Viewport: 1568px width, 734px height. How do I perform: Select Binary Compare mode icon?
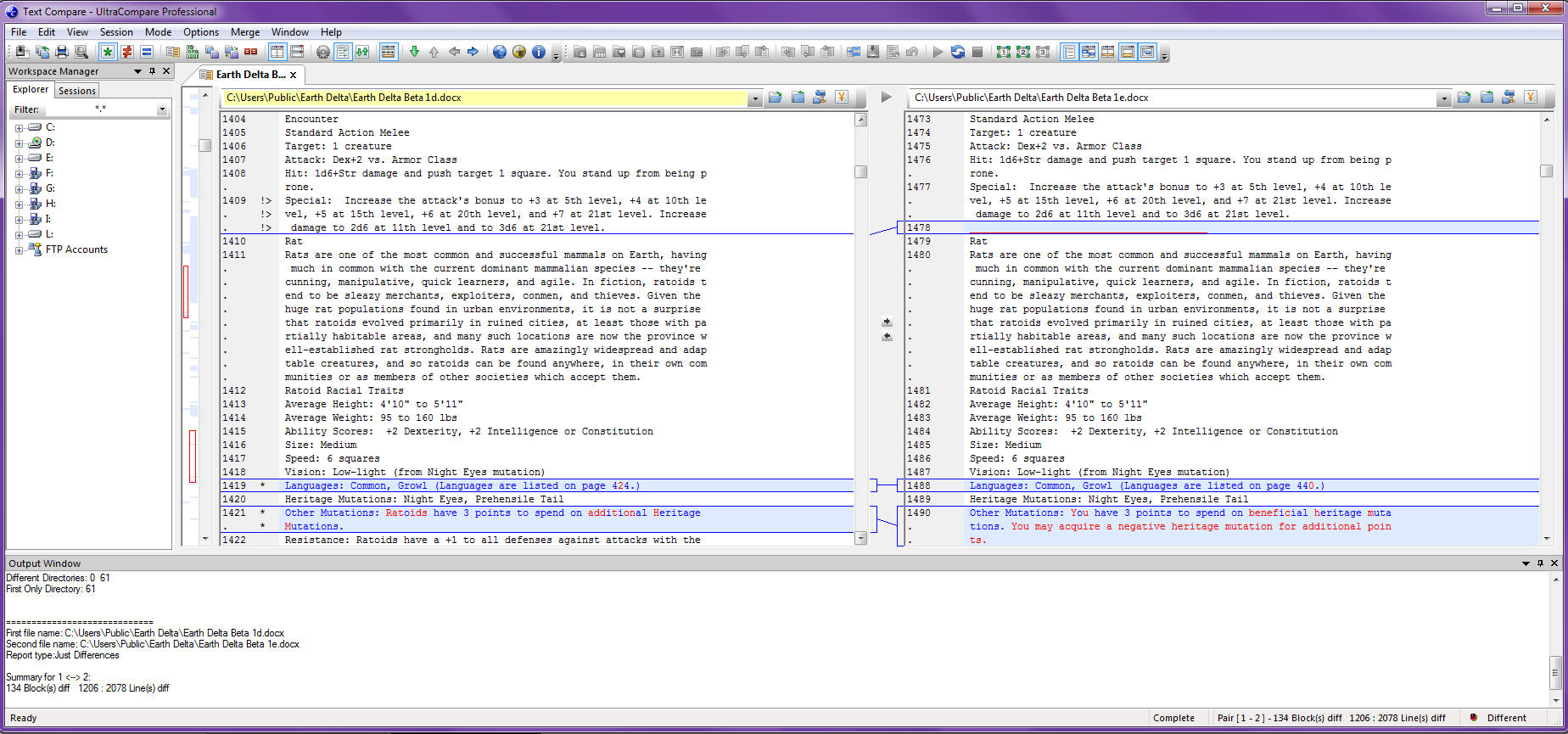click(193, 53)
